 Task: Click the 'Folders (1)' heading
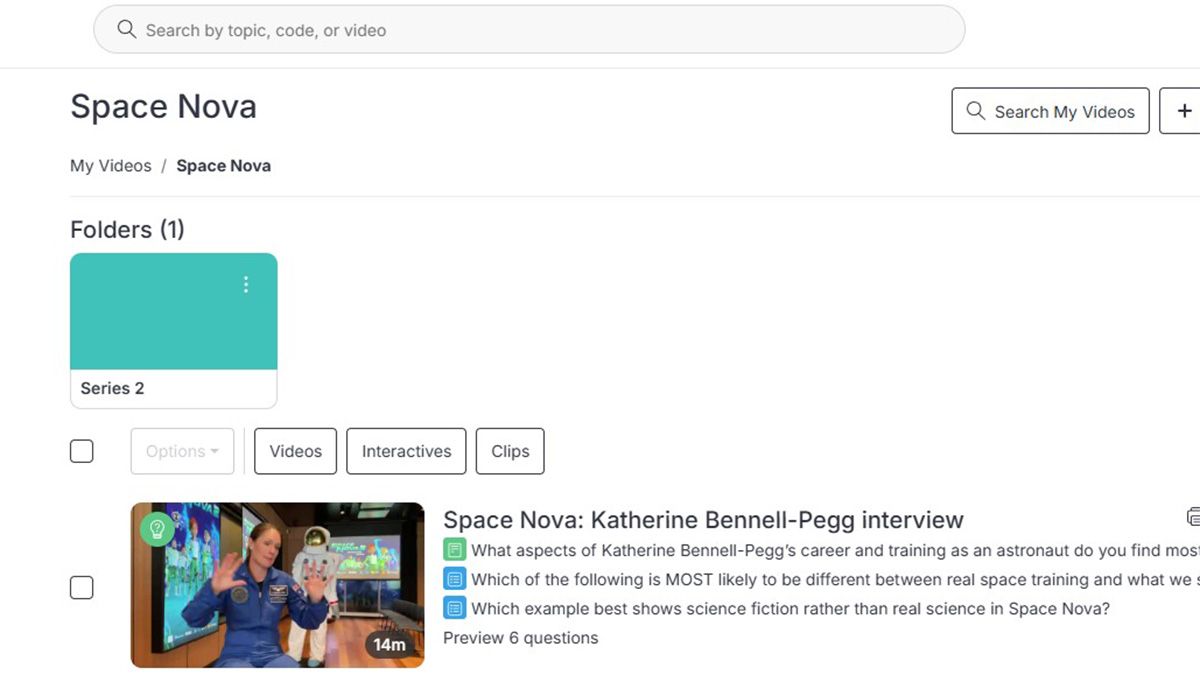pyautogui.click(x=128, y=230)
